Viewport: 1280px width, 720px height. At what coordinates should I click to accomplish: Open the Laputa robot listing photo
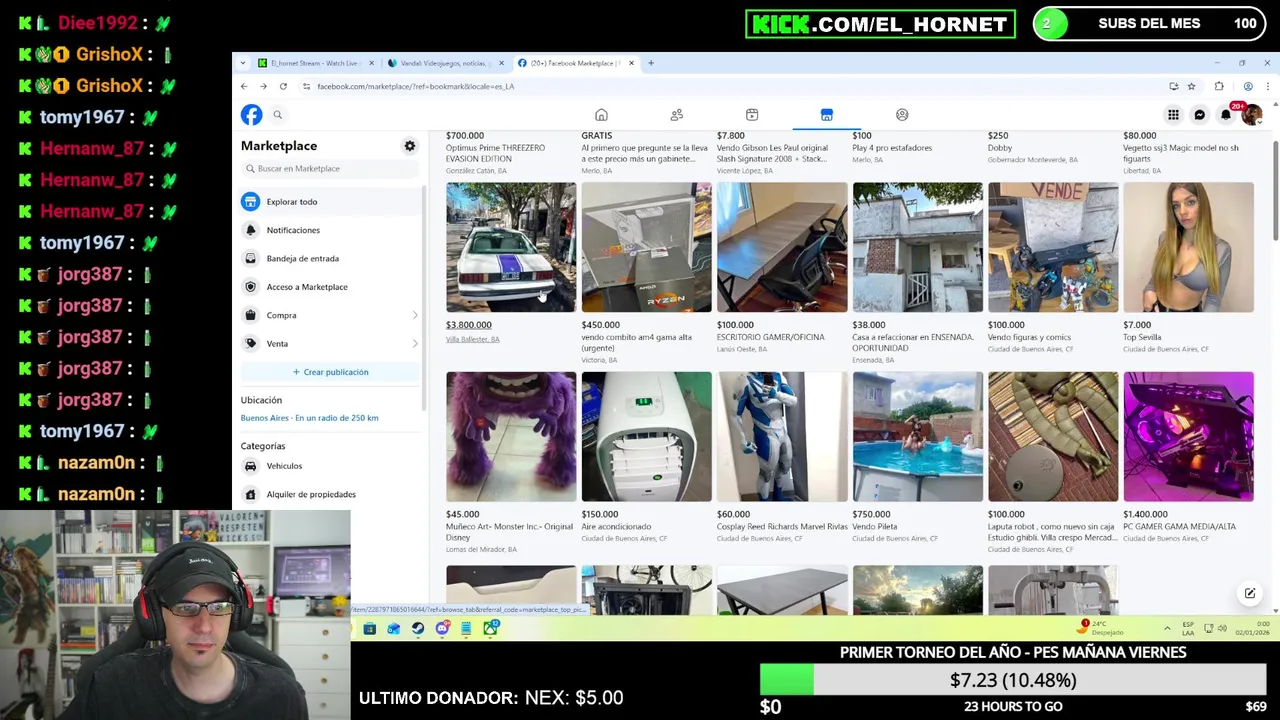[x=1053, y=437]
